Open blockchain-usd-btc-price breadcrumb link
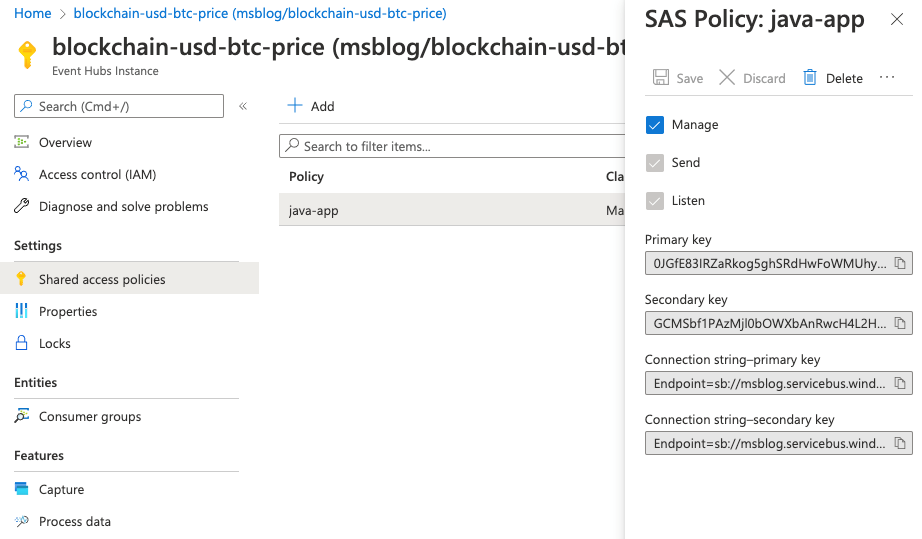Screen dimensions: 922x539 pyautogui.click(x=260, y=13)
